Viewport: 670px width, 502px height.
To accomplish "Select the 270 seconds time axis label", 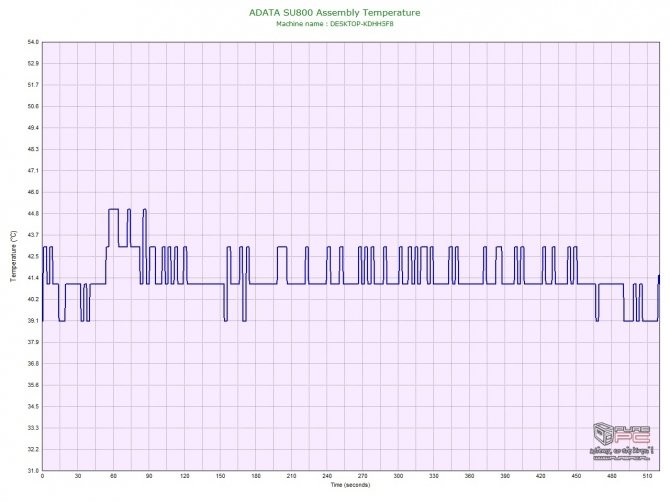I will point(362,476).
